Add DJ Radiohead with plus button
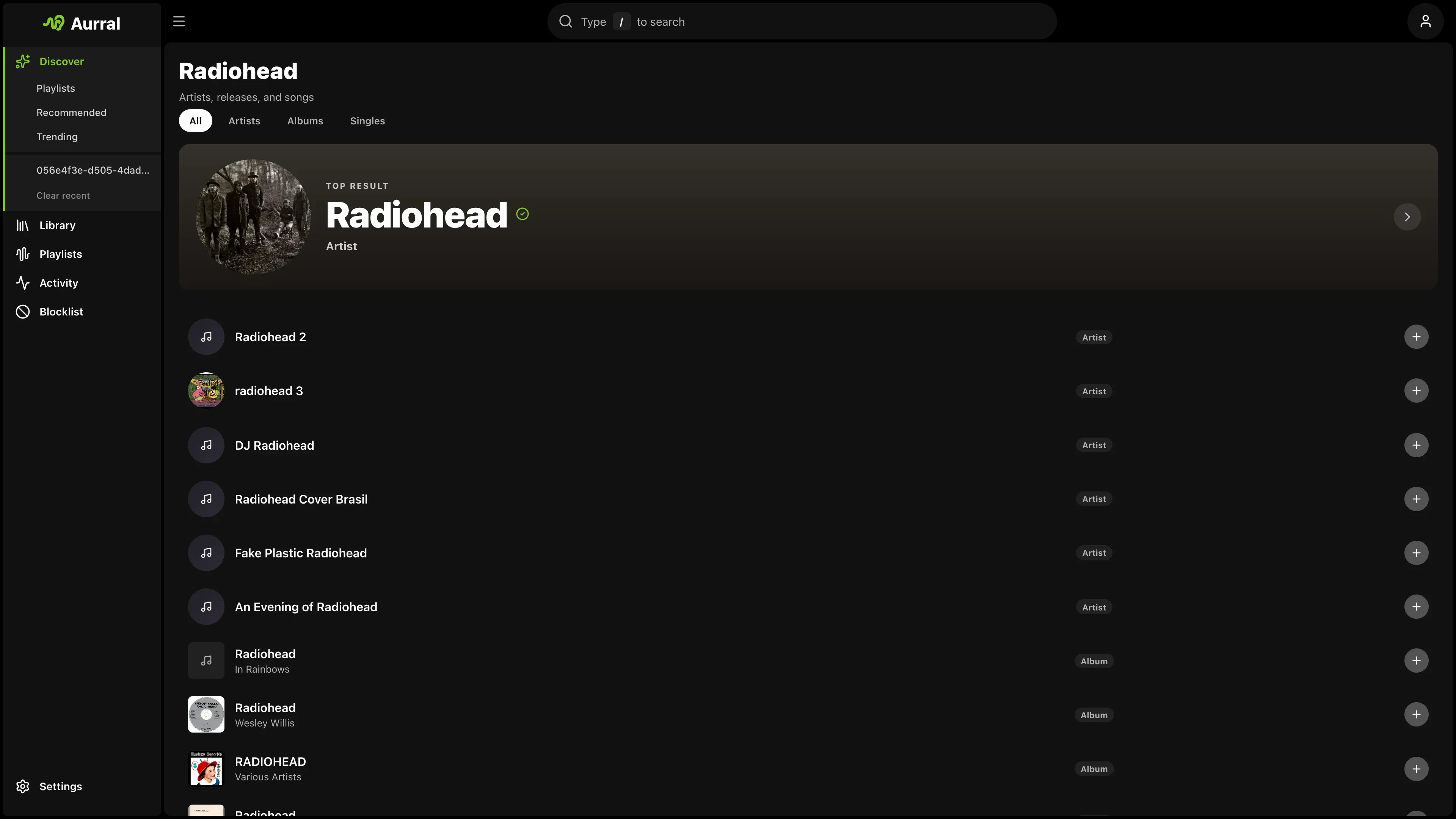The image size is (1456, 819). click(1416, 446)
